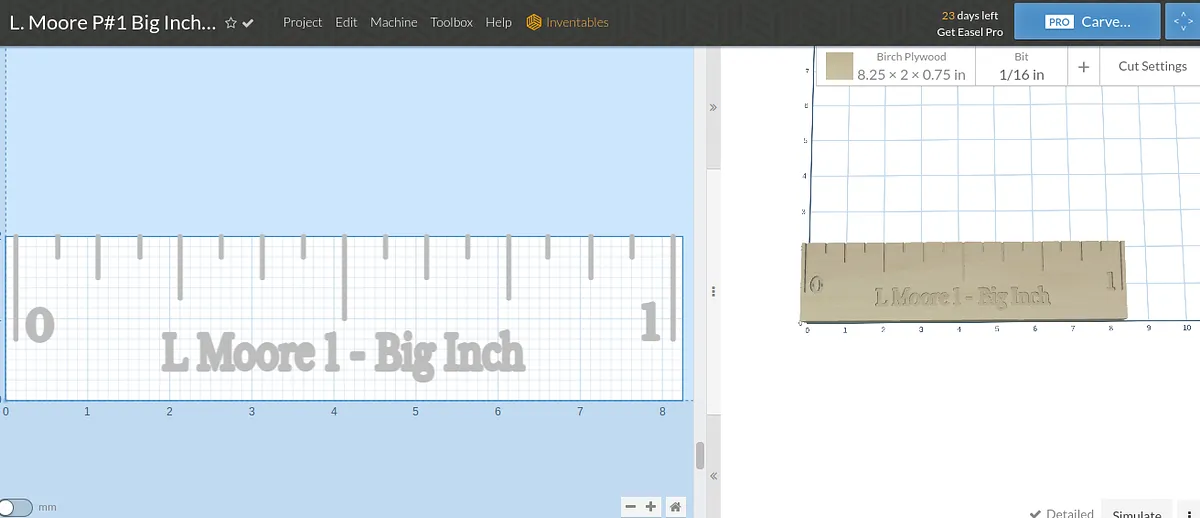Click the Simulate button
Image resolution: width=1200 pixels, height=518 pixels.
coord(1136,513)
